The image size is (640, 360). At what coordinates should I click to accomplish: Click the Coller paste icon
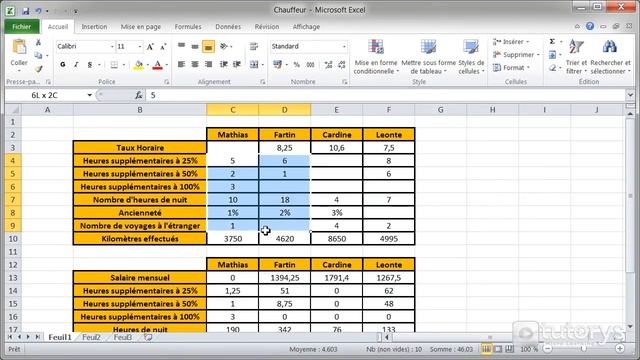(19, 47)
